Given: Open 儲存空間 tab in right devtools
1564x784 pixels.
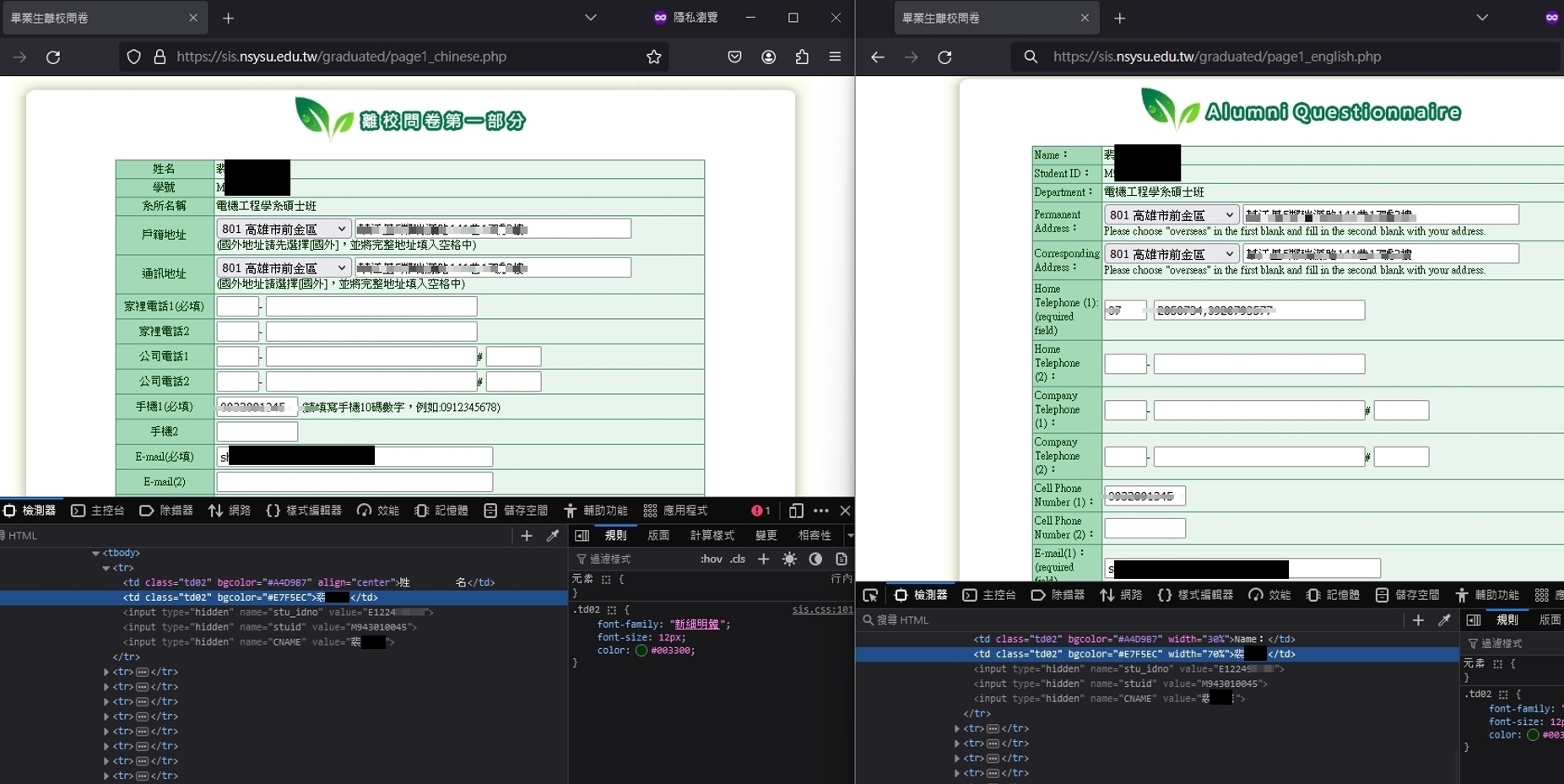Looking at the screenshot, I should tap(1407, 595).
